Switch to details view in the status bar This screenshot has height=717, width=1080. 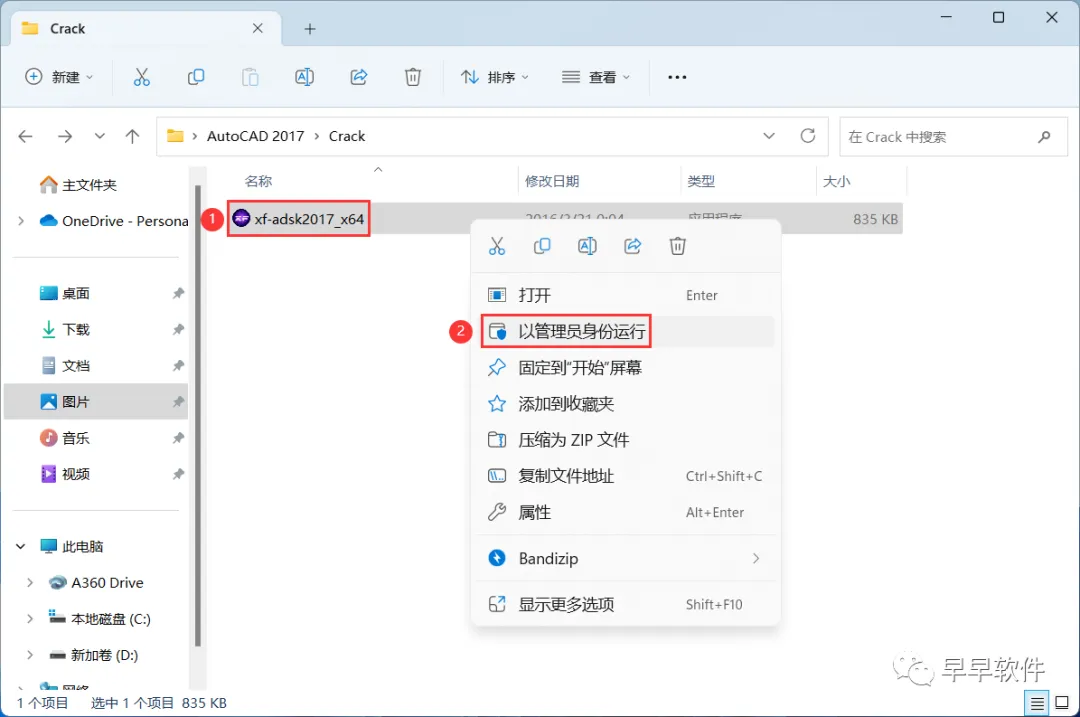[1037, 703]
